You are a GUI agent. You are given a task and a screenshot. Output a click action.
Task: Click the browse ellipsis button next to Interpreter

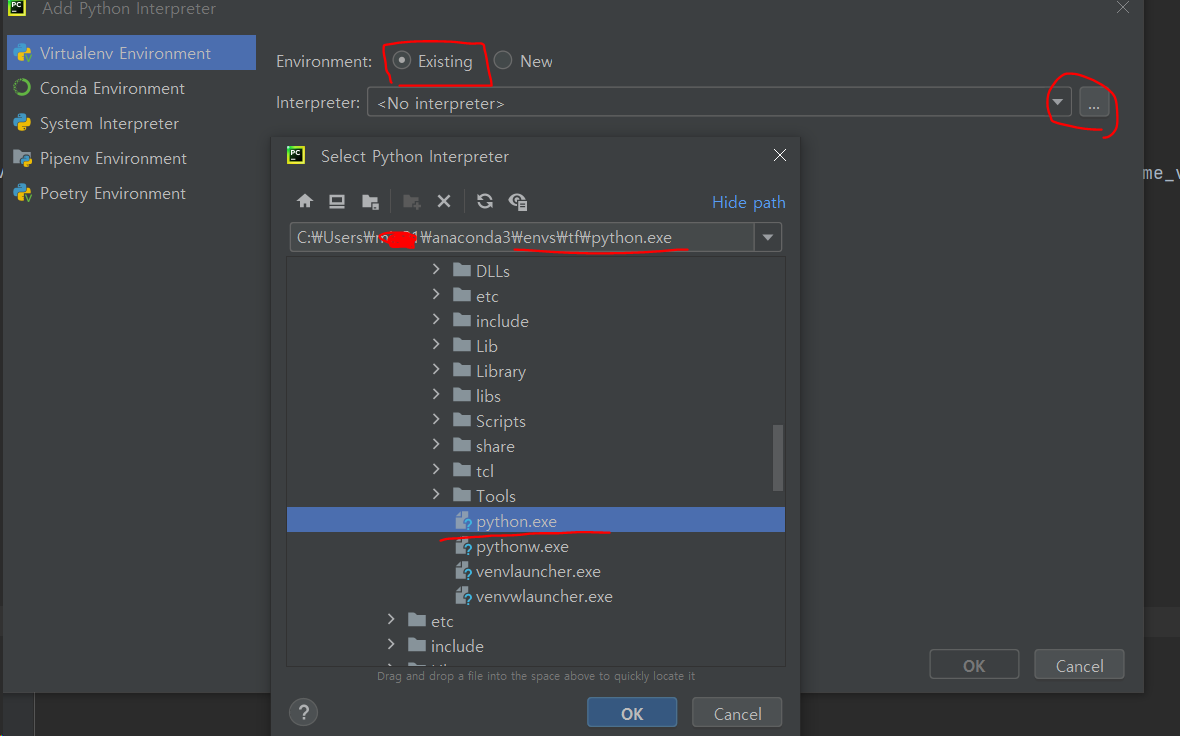(x=1094, y=102)
